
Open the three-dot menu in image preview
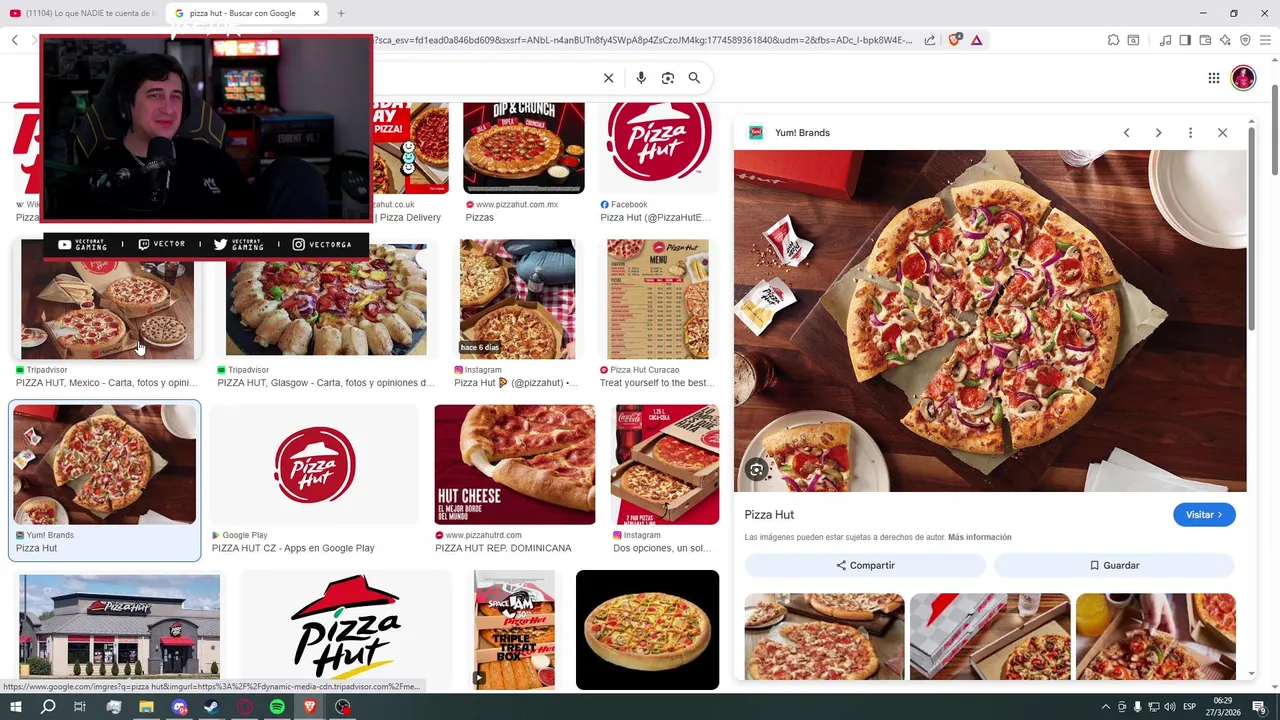click(1190, 133)
